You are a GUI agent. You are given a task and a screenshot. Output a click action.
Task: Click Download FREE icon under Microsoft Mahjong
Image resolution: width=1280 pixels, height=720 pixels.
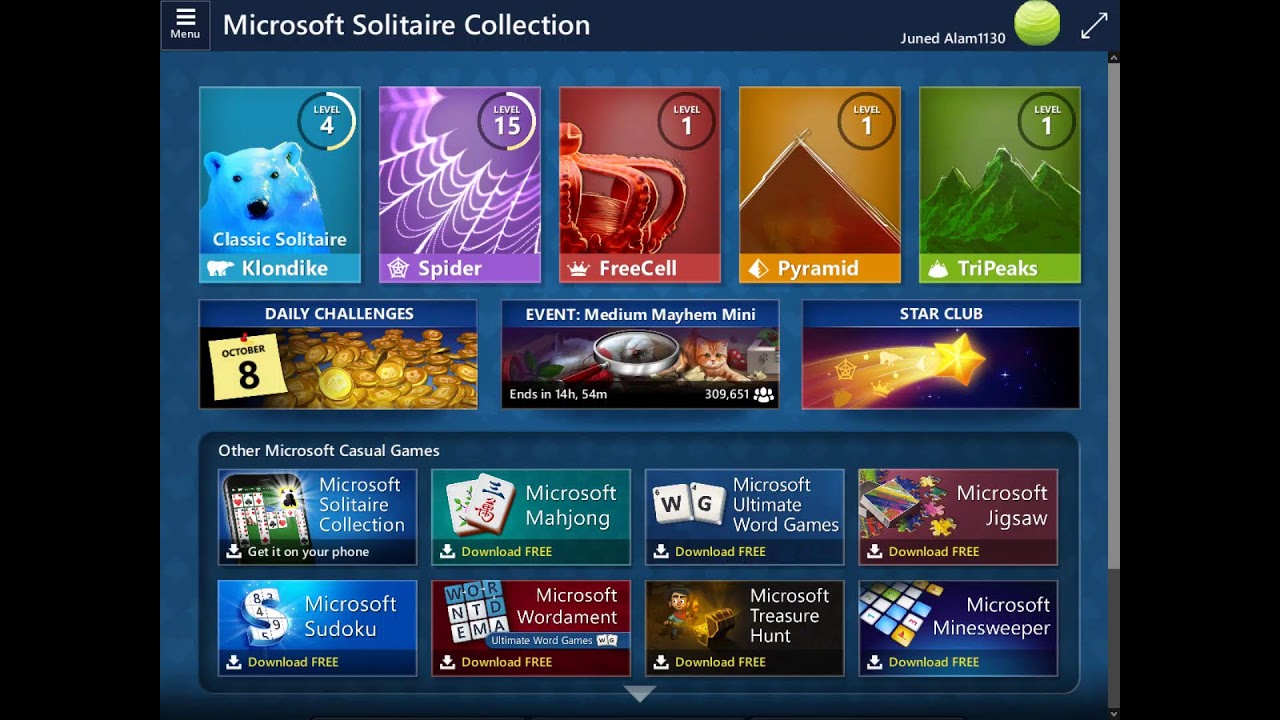click(447, 551)
